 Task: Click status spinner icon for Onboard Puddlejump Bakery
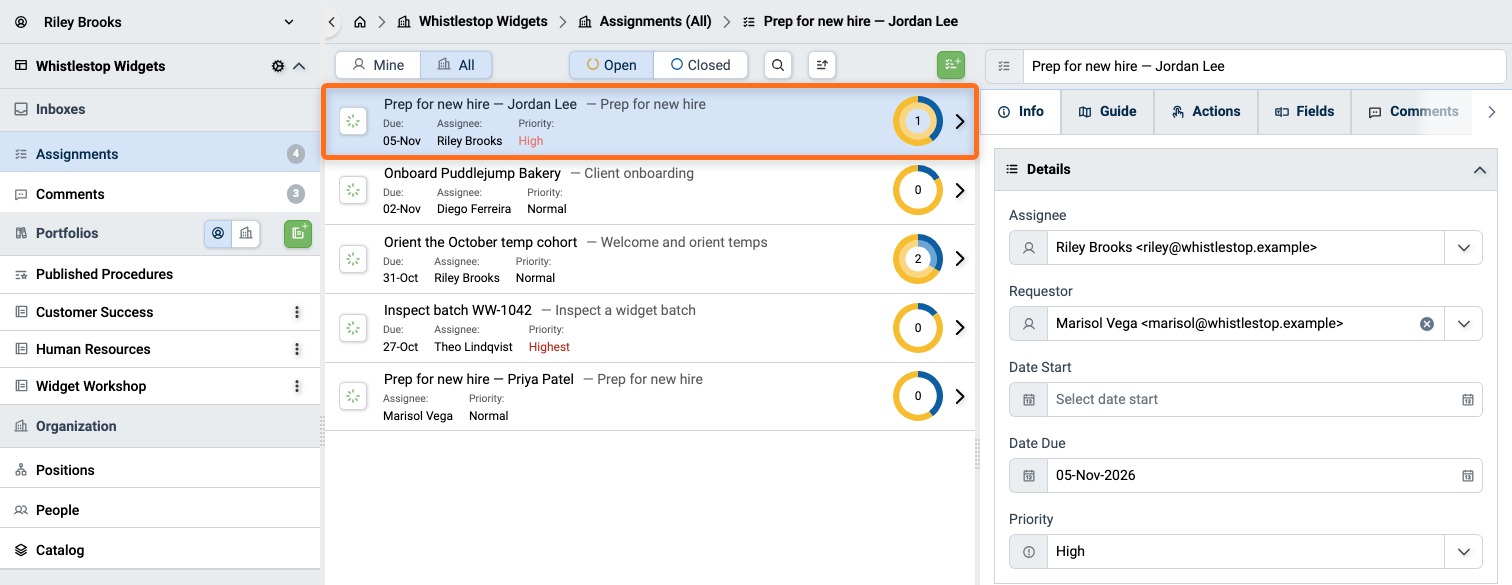pos(352,190)
